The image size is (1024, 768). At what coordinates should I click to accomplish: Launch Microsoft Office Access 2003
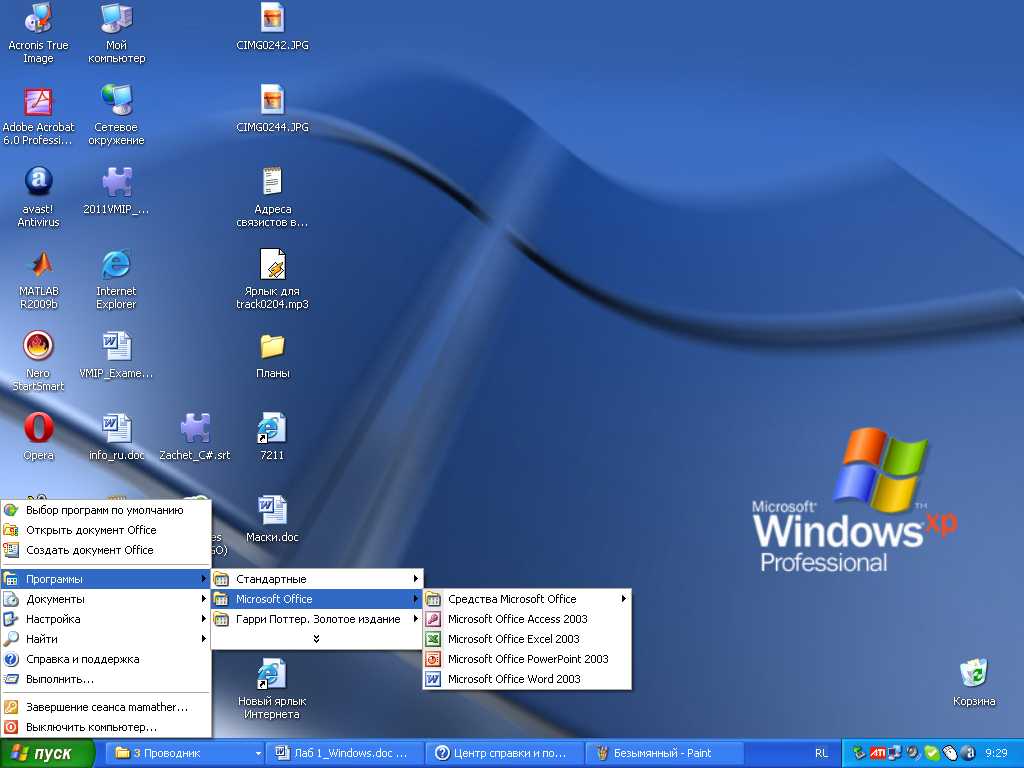point(527,619)
